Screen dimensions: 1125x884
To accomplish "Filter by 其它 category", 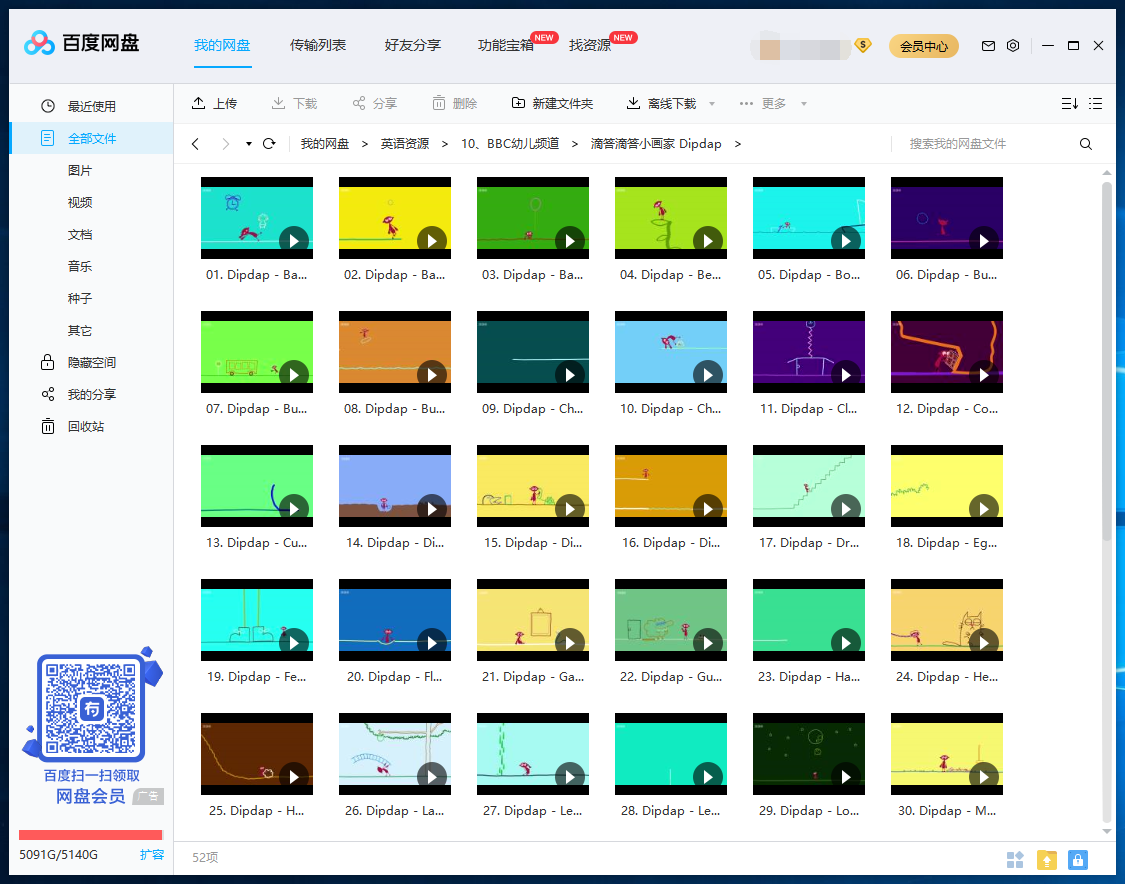I will [80, 330].
